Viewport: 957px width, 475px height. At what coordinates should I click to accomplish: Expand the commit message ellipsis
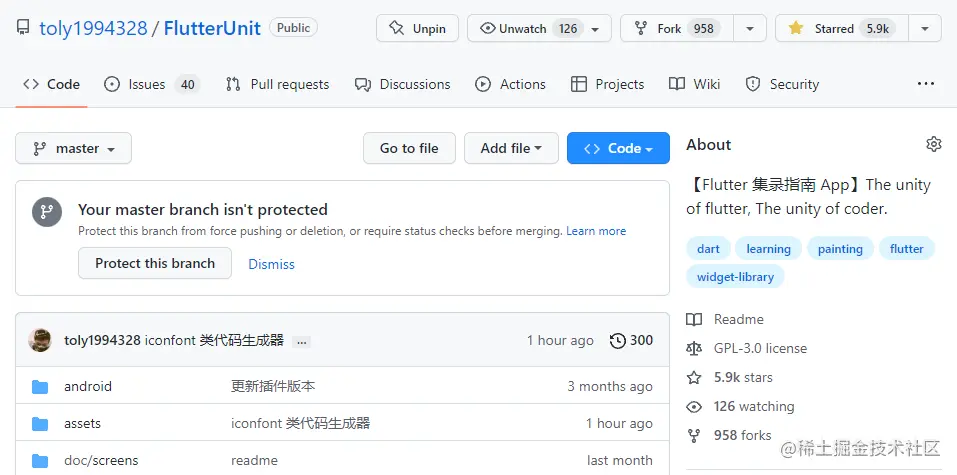coord(302,341)
